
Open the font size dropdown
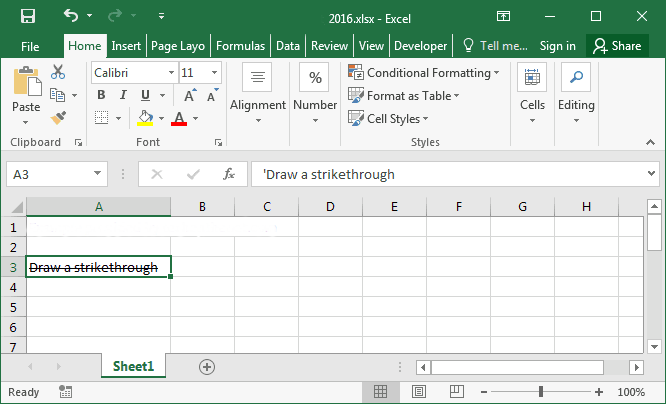click(x=215, y=73)
